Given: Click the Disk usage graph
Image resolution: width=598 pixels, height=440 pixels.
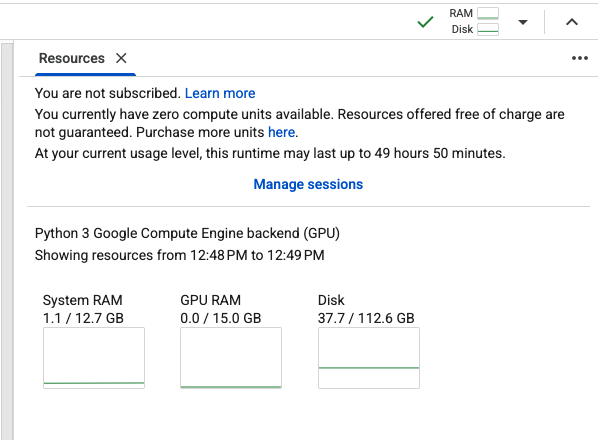Looking at the screenshot, I should [369, 358].
